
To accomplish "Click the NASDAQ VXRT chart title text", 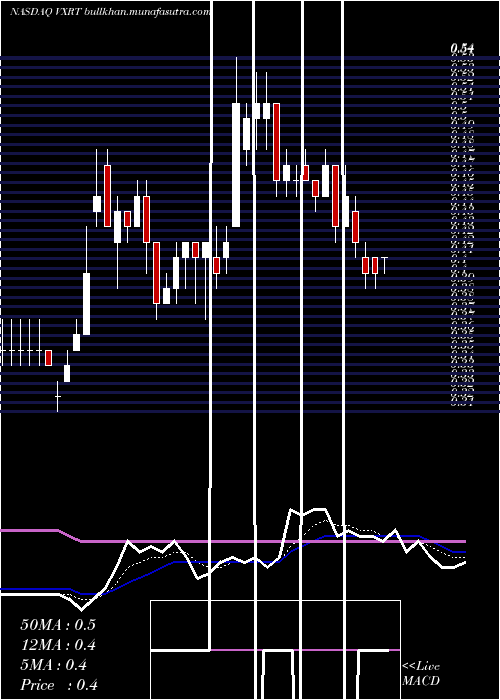I will (110, 12).
